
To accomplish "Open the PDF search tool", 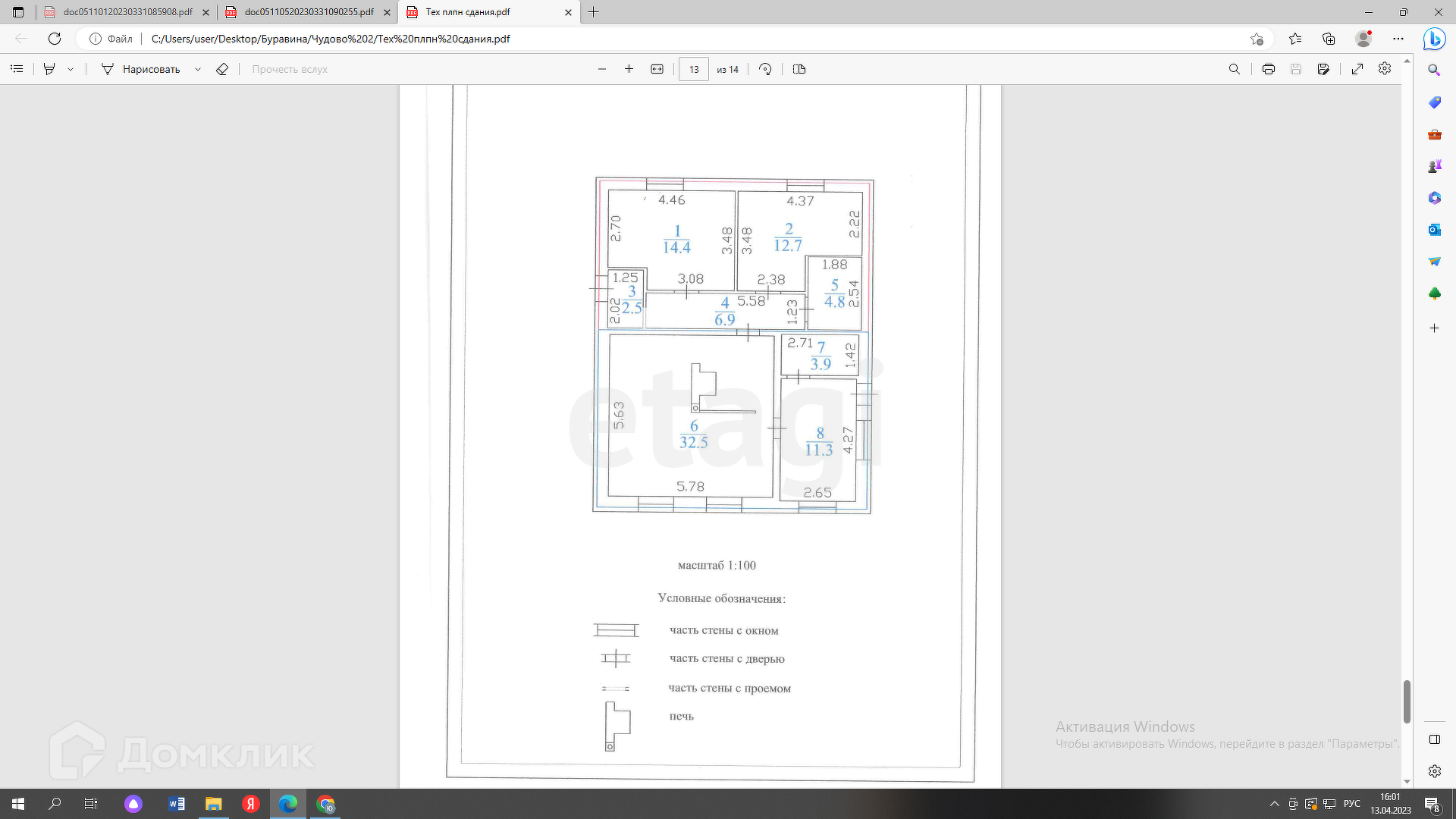I will point(1234,69).
